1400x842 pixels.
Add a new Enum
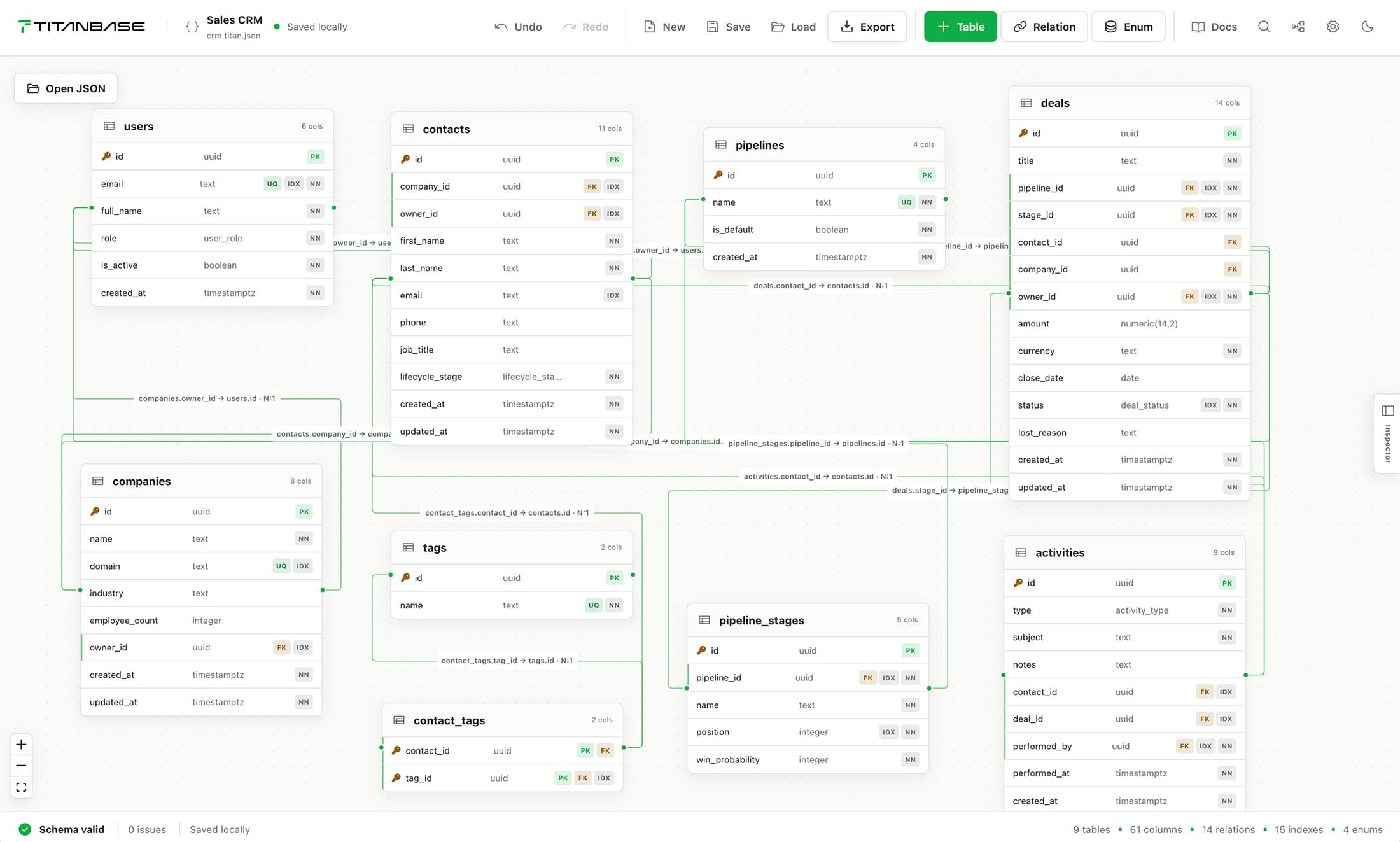click(1128, 27)
